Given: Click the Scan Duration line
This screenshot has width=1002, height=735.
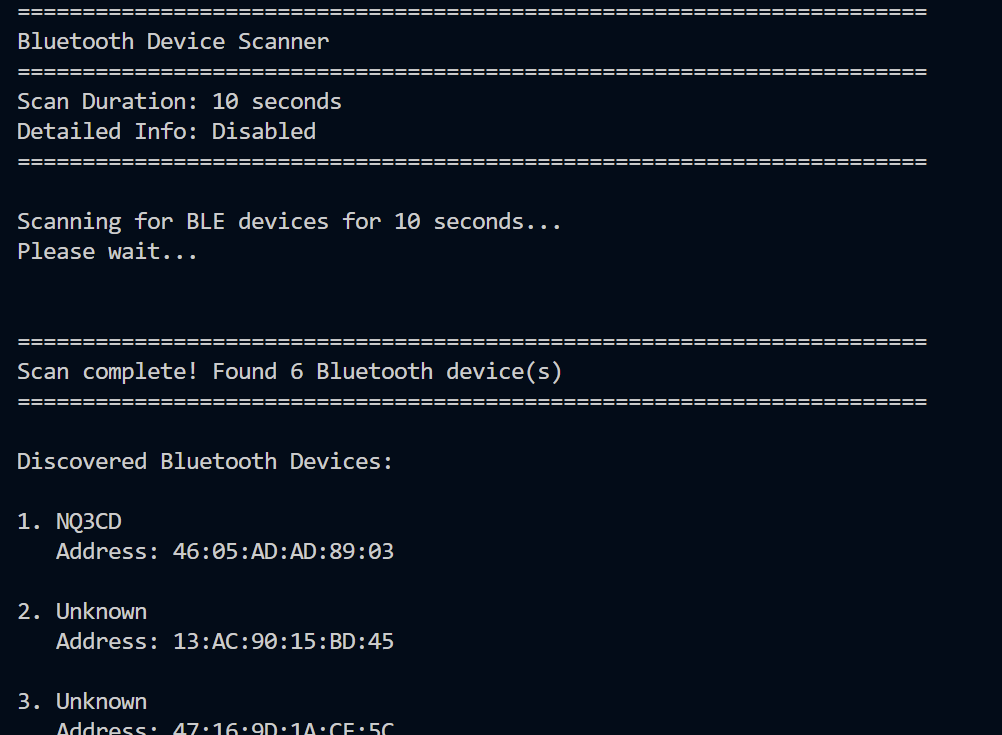Looking at the screenshot, I should (179, 102).
